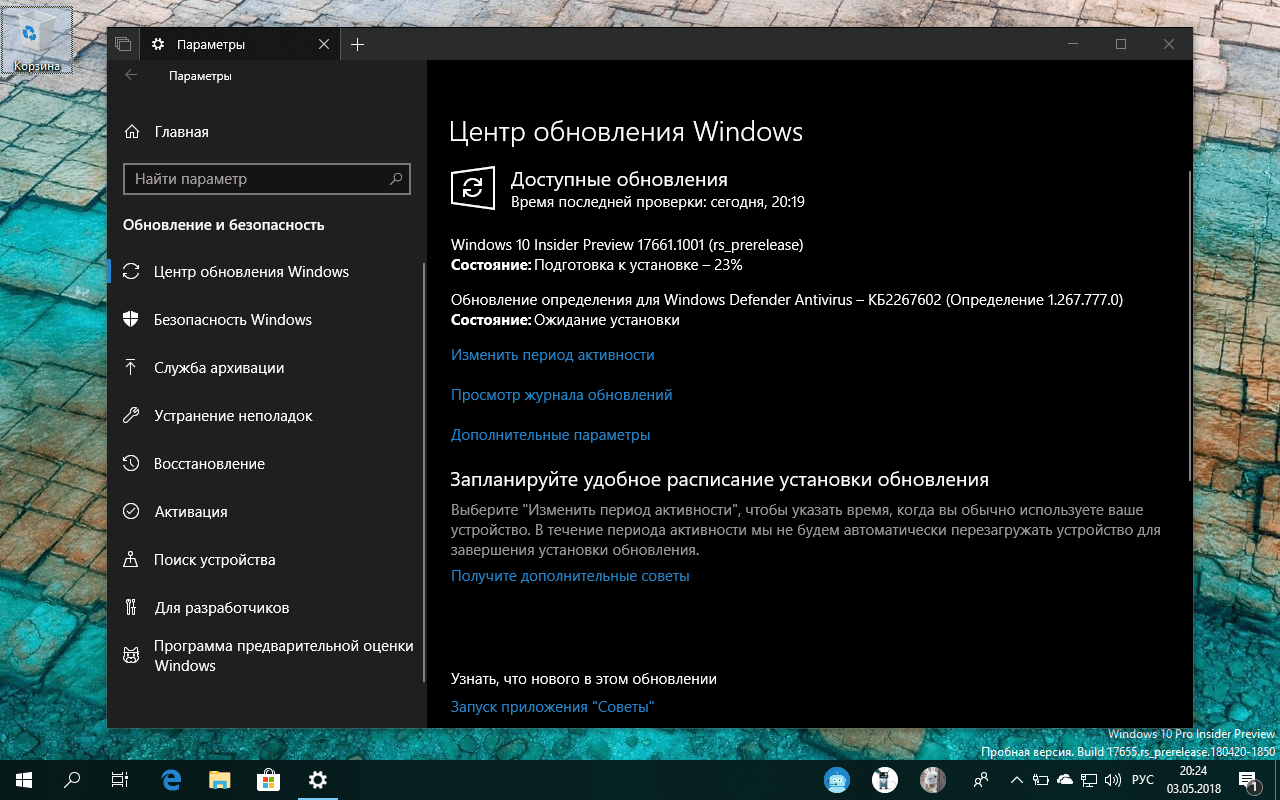1280x800 pixels.
Task: Add a new tab with the plus button
Action: pos(357,44)
